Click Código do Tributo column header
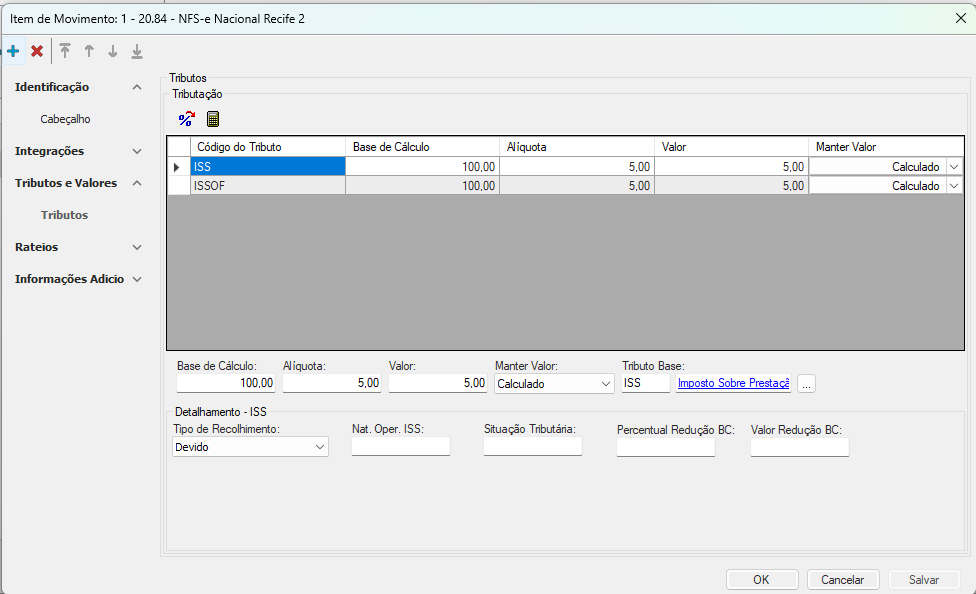The height and width of the screenshot is (594, 976). point(268,147)
